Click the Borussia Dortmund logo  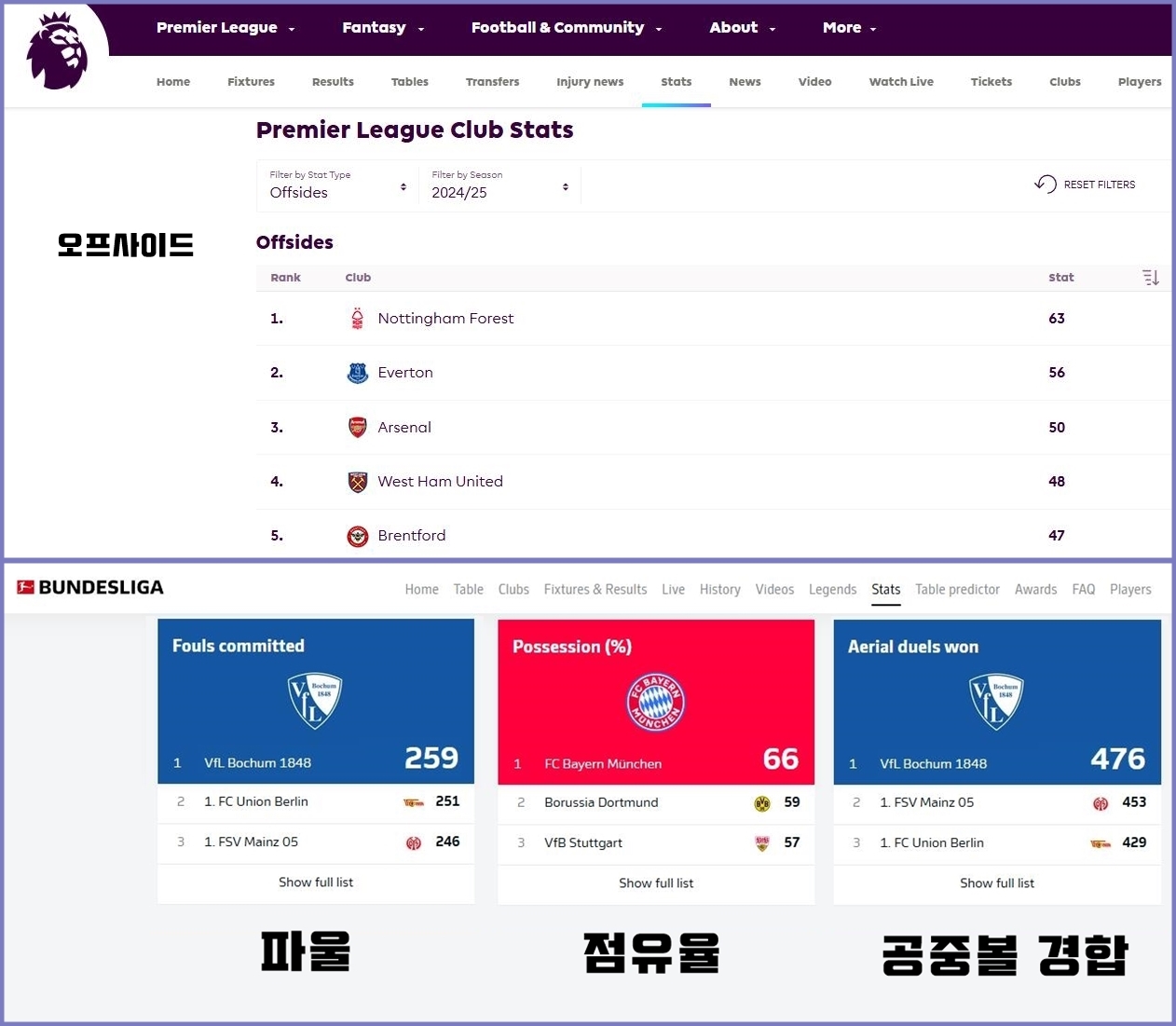762,803
